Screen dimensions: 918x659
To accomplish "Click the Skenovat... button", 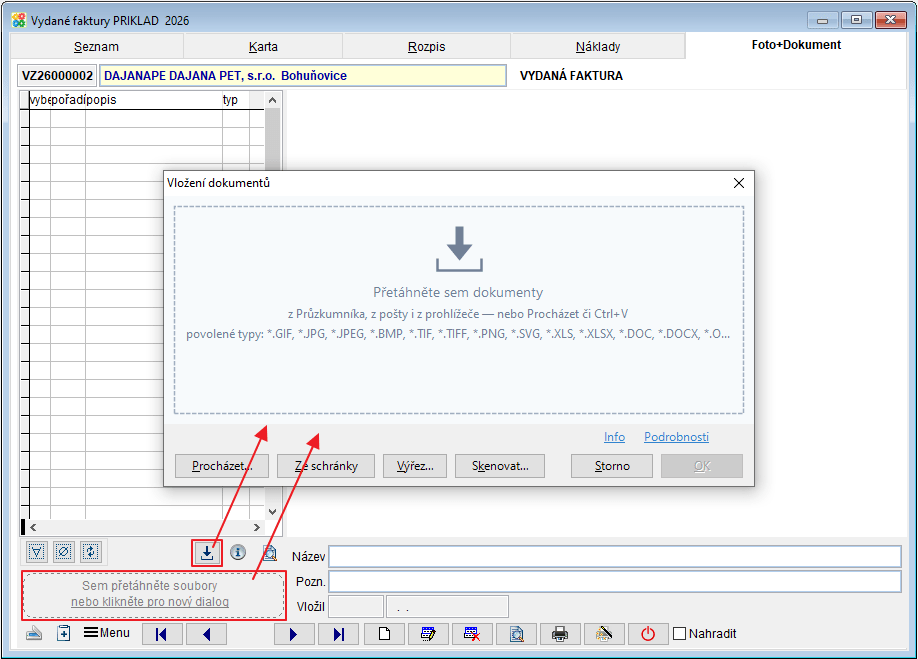I will point(500,466).
